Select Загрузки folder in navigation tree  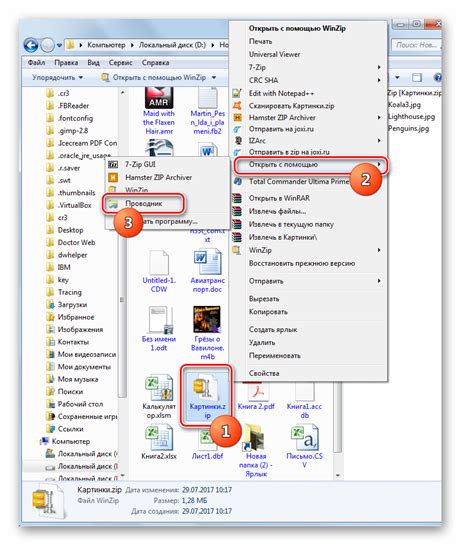coord(72,305)
